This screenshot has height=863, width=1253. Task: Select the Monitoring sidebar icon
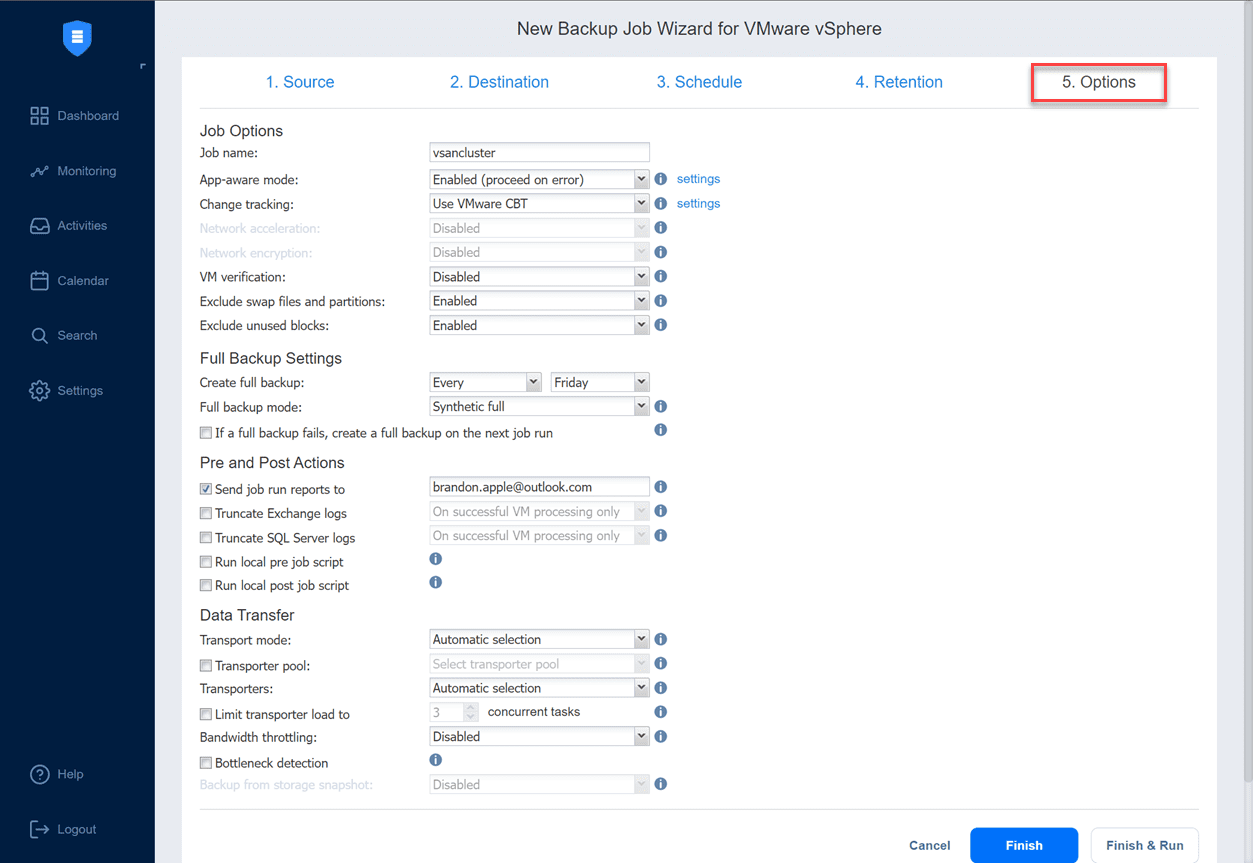coord(76,170)
